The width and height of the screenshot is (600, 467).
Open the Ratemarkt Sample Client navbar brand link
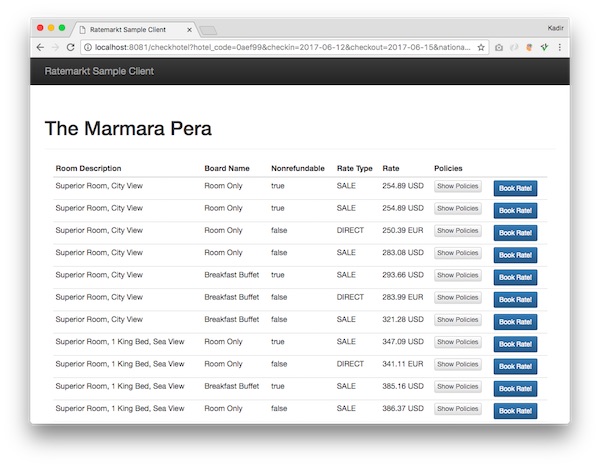(99, 71)
